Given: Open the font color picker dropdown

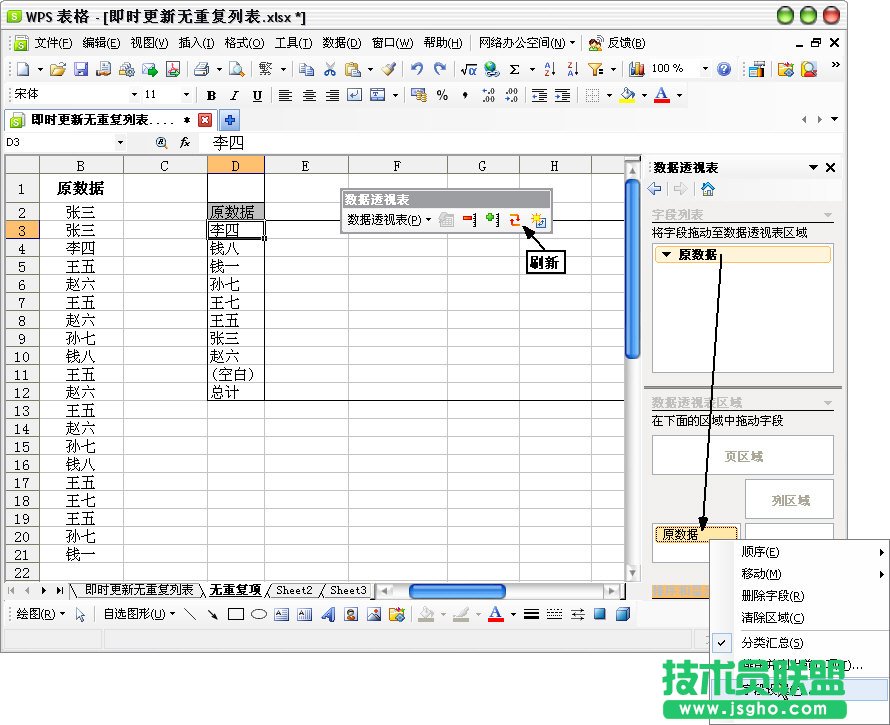Looking at the screenshot, I should pyautogui.click(x=677, y=95).
